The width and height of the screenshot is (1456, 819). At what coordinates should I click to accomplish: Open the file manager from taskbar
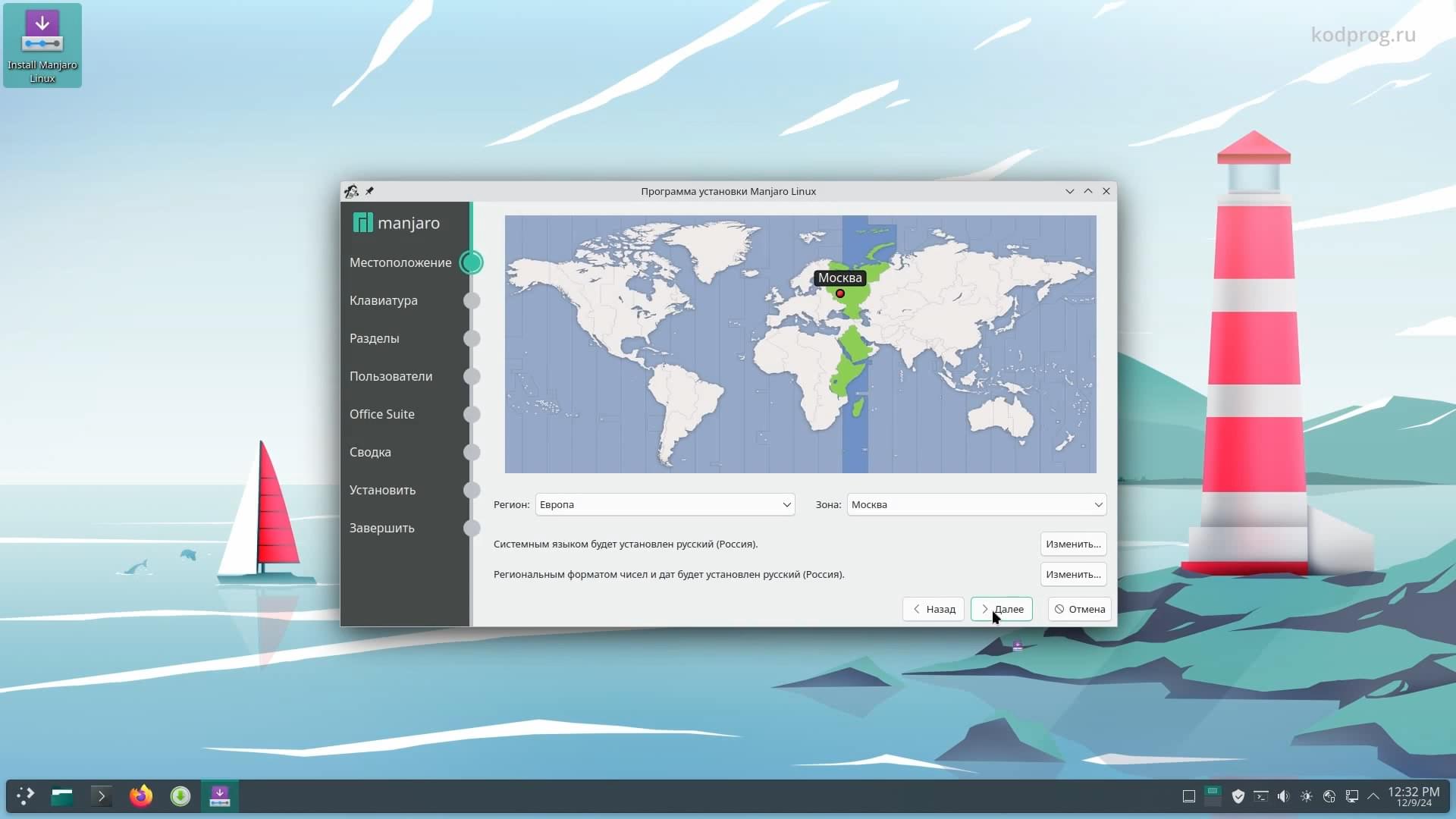pos(62,795)
